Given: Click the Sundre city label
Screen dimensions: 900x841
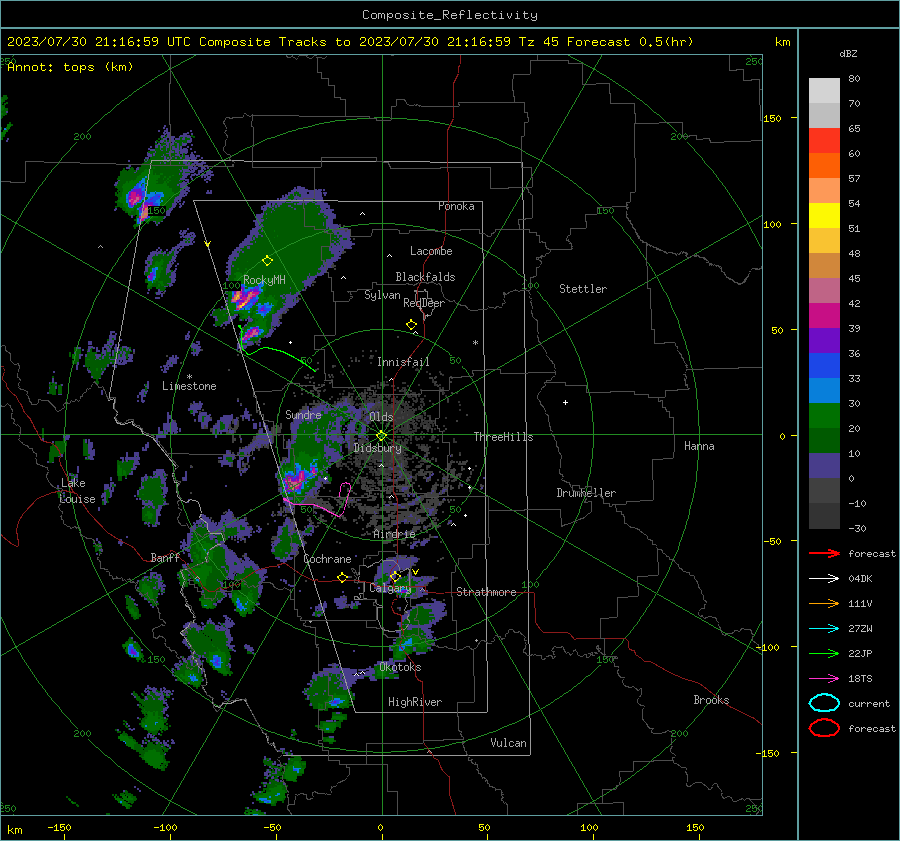Looking at the screenshot, I should (303, 414).
